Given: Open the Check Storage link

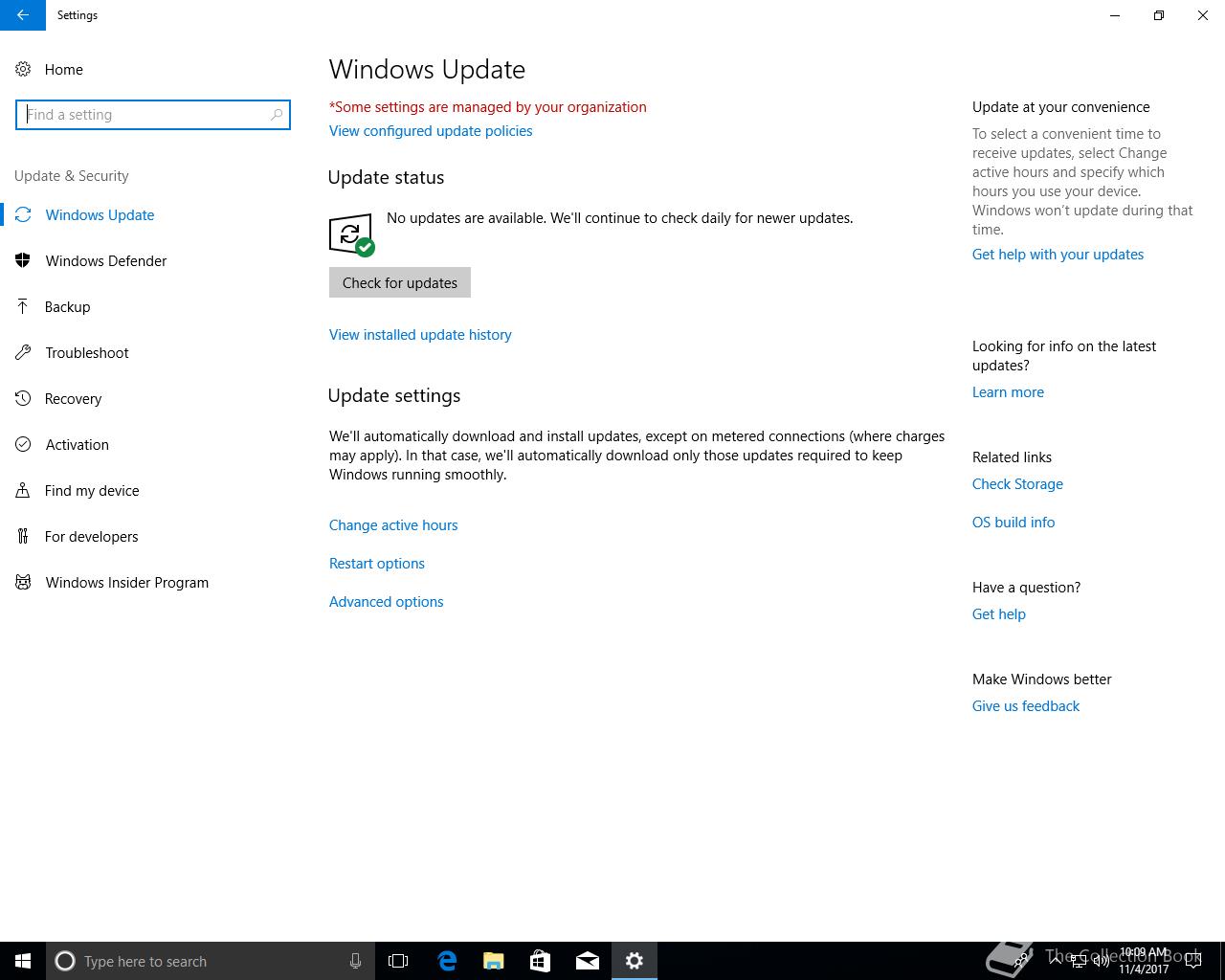Looking at the screenshot, I should [1017, 484].
